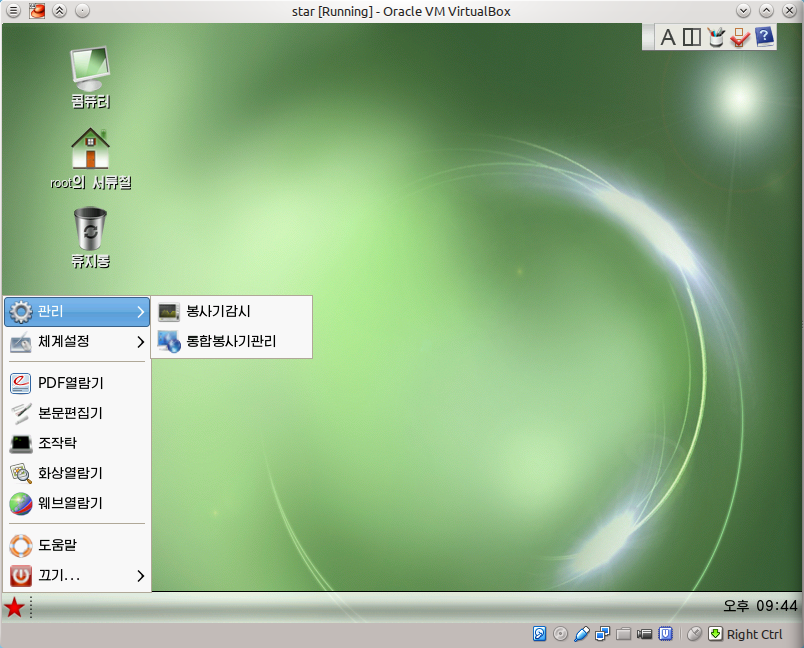The height and width of the screenshot is (648, 804).
Task: Expand the 끄기... submenu arrow
Action: point(140,576)
